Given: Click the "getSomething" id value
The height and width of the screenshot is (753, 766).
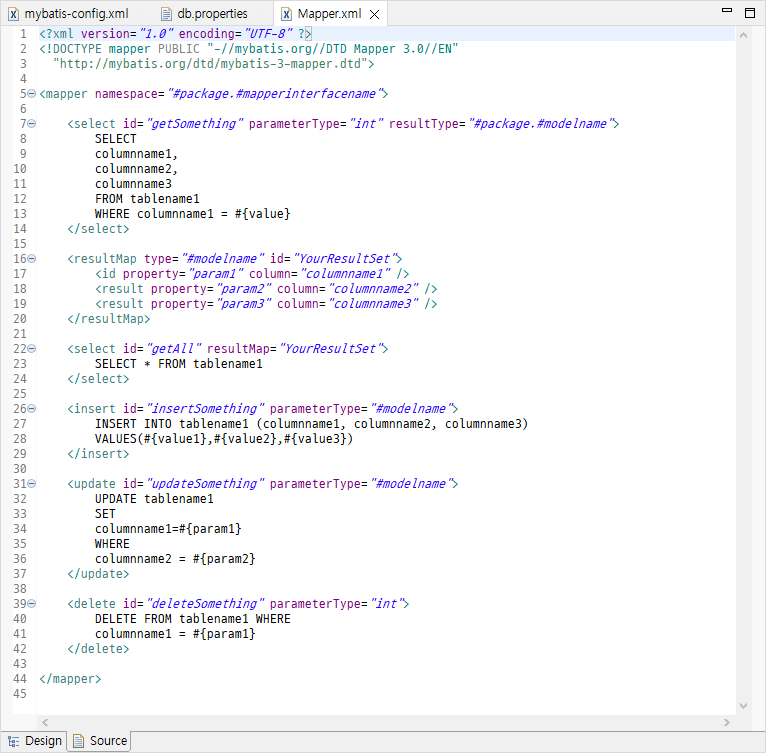Looking at the screenshot, I should tap(194, 124).
